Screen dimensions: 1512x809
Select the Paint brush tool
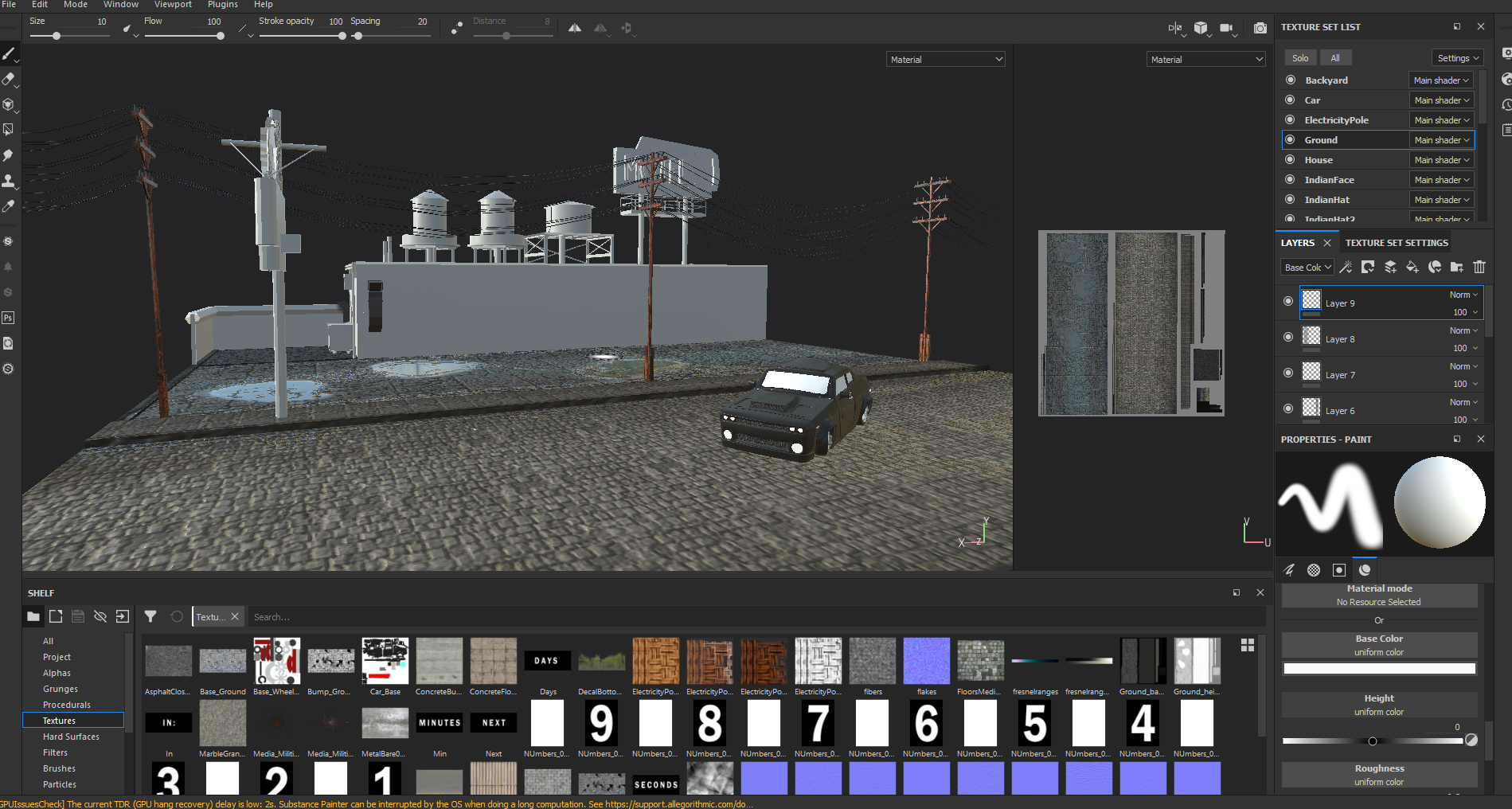(9, 54)
